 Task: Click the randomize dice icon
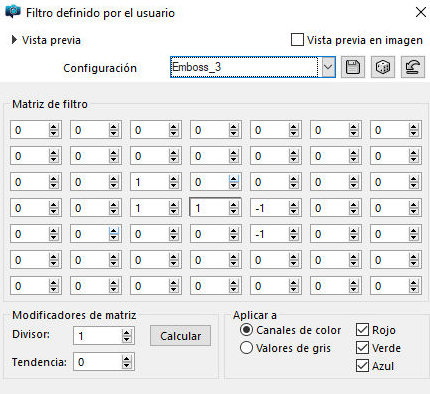383,67
